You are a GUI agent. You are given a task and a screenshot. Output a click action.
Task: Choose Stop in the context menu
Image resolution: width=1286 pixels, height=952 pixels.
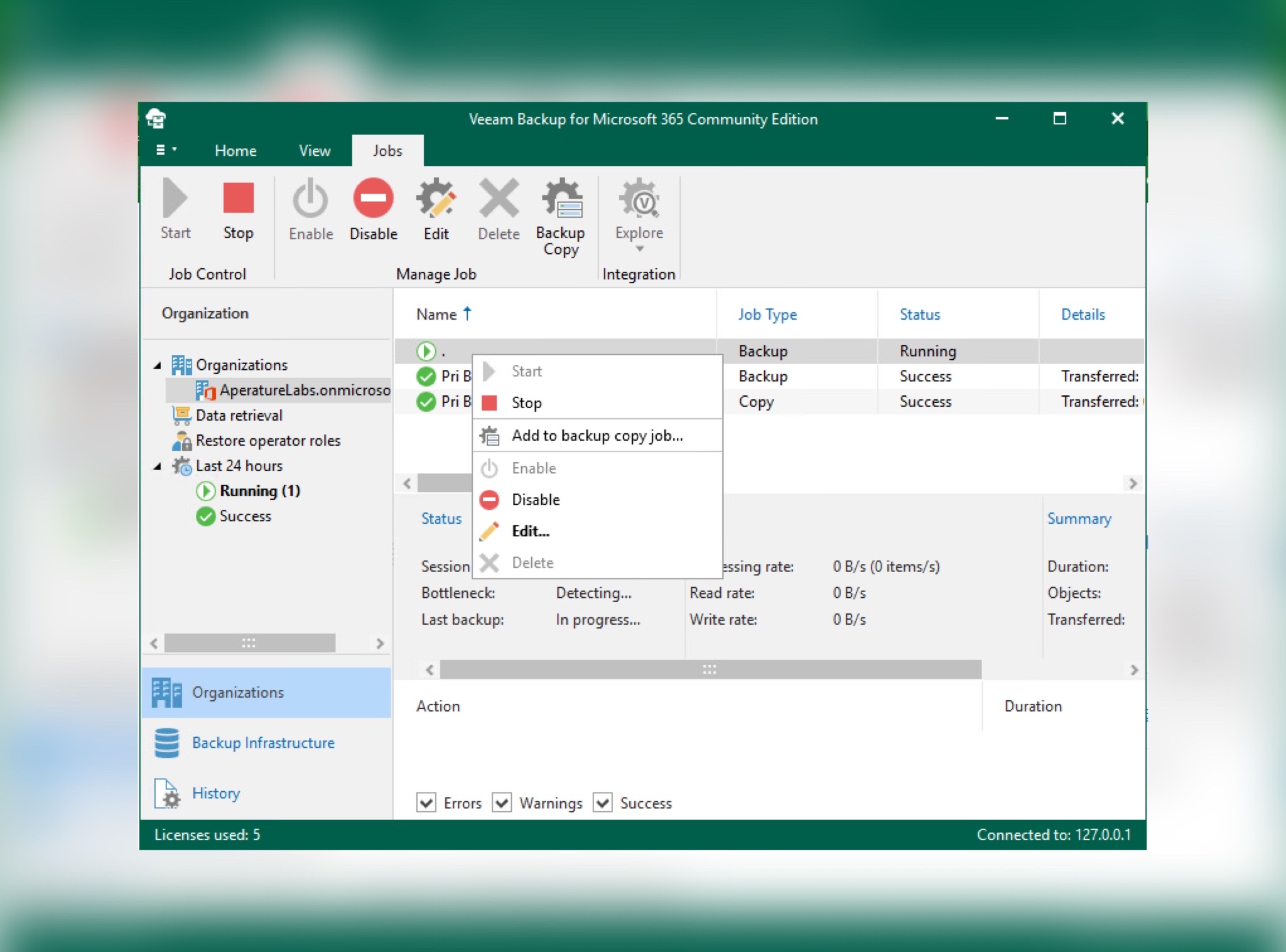597,403
